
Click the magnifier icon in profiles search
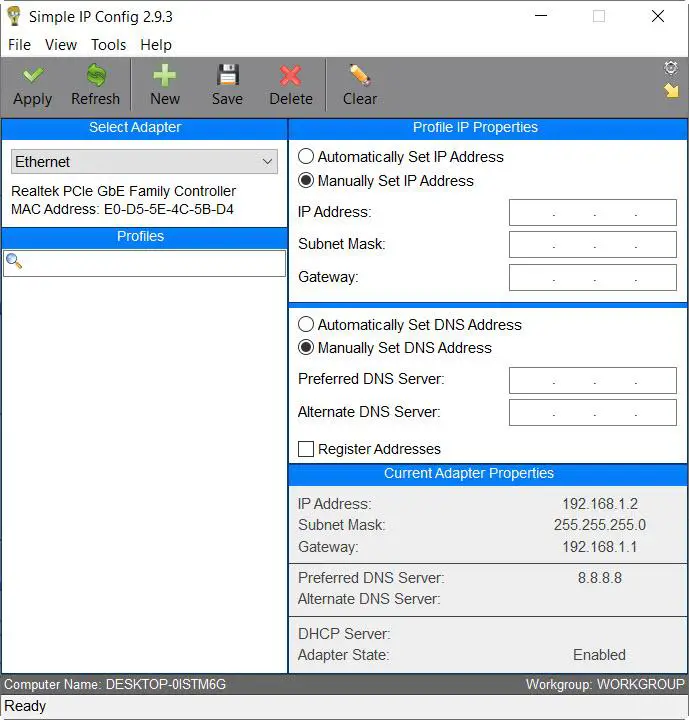14,261
